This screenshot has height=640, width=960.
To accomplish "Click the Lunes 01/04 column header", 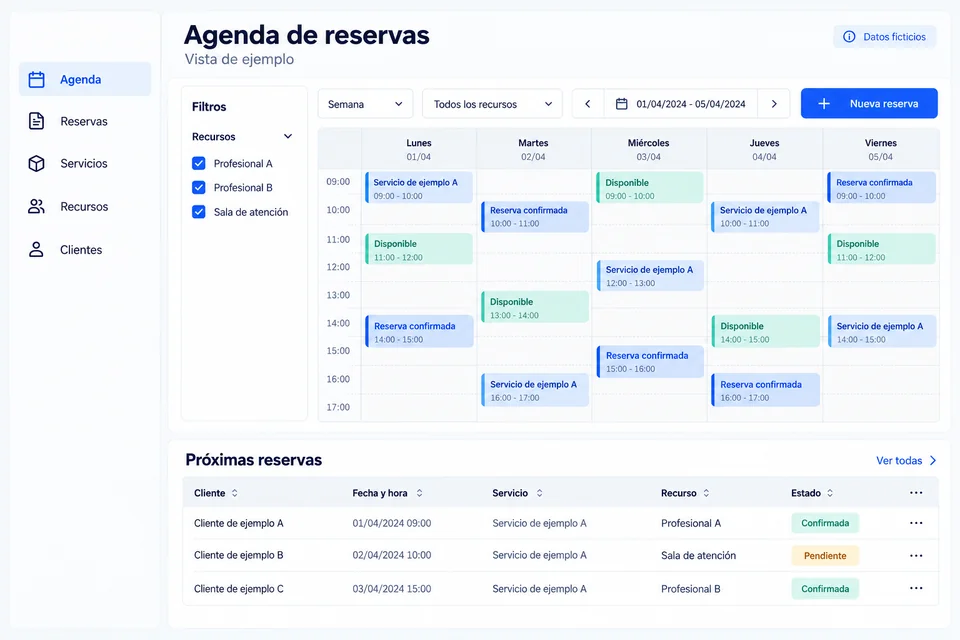I will 419,149.
